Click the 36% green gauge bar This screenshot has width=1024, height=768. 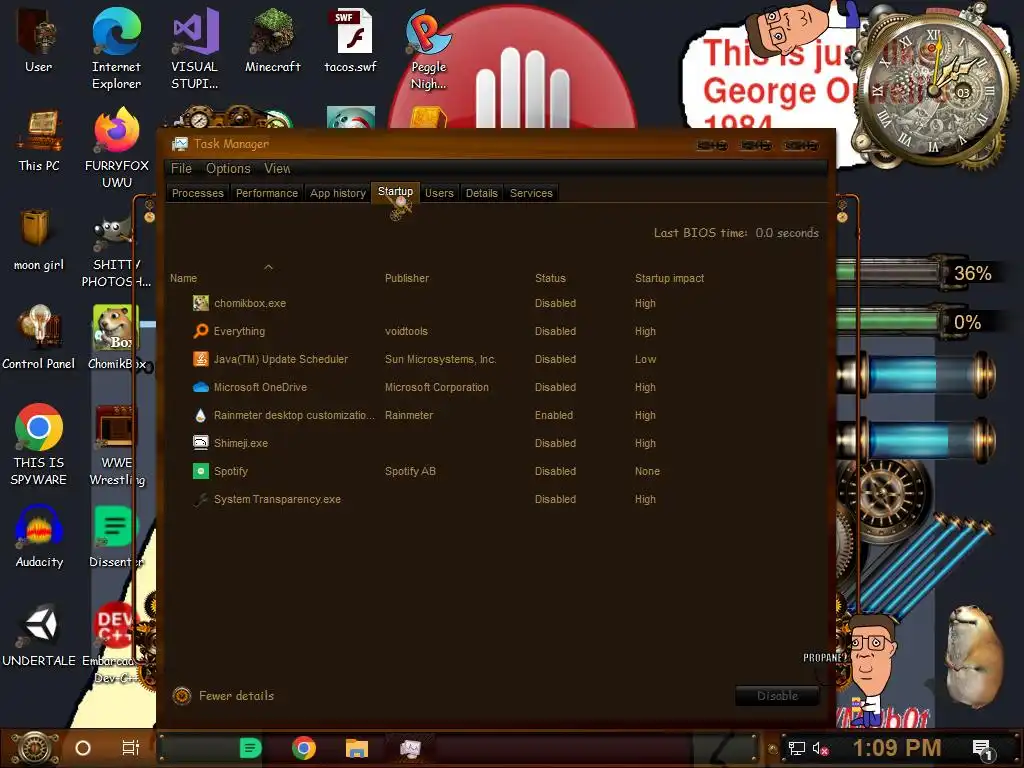(888, 273)
